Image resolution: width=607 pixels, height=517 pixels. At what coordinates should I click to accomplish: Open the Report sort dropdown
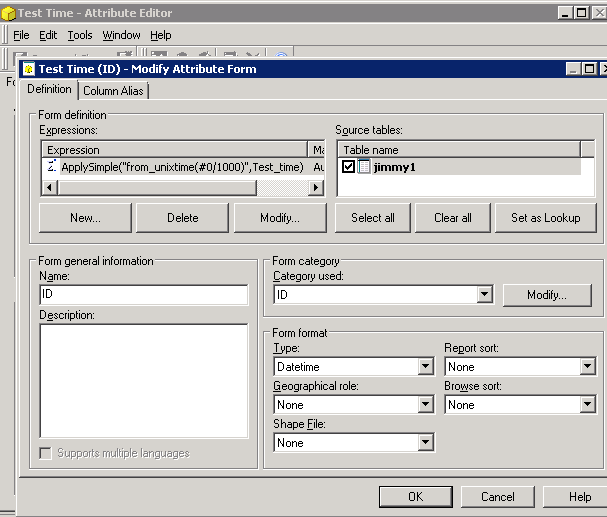point(587,366)
